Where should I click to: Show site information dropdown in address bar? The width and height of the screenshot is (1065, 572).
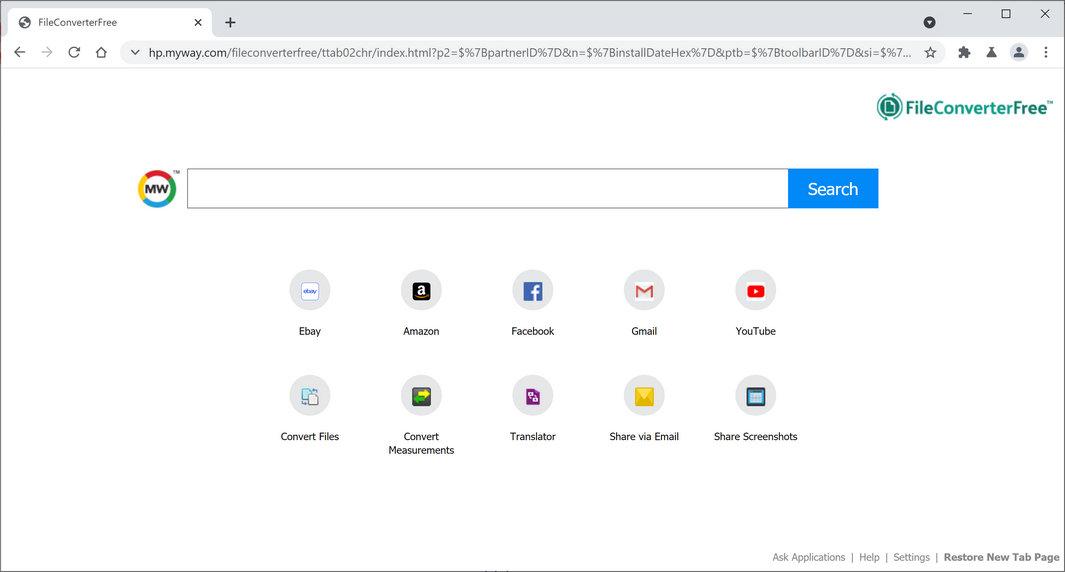(135, 52)
